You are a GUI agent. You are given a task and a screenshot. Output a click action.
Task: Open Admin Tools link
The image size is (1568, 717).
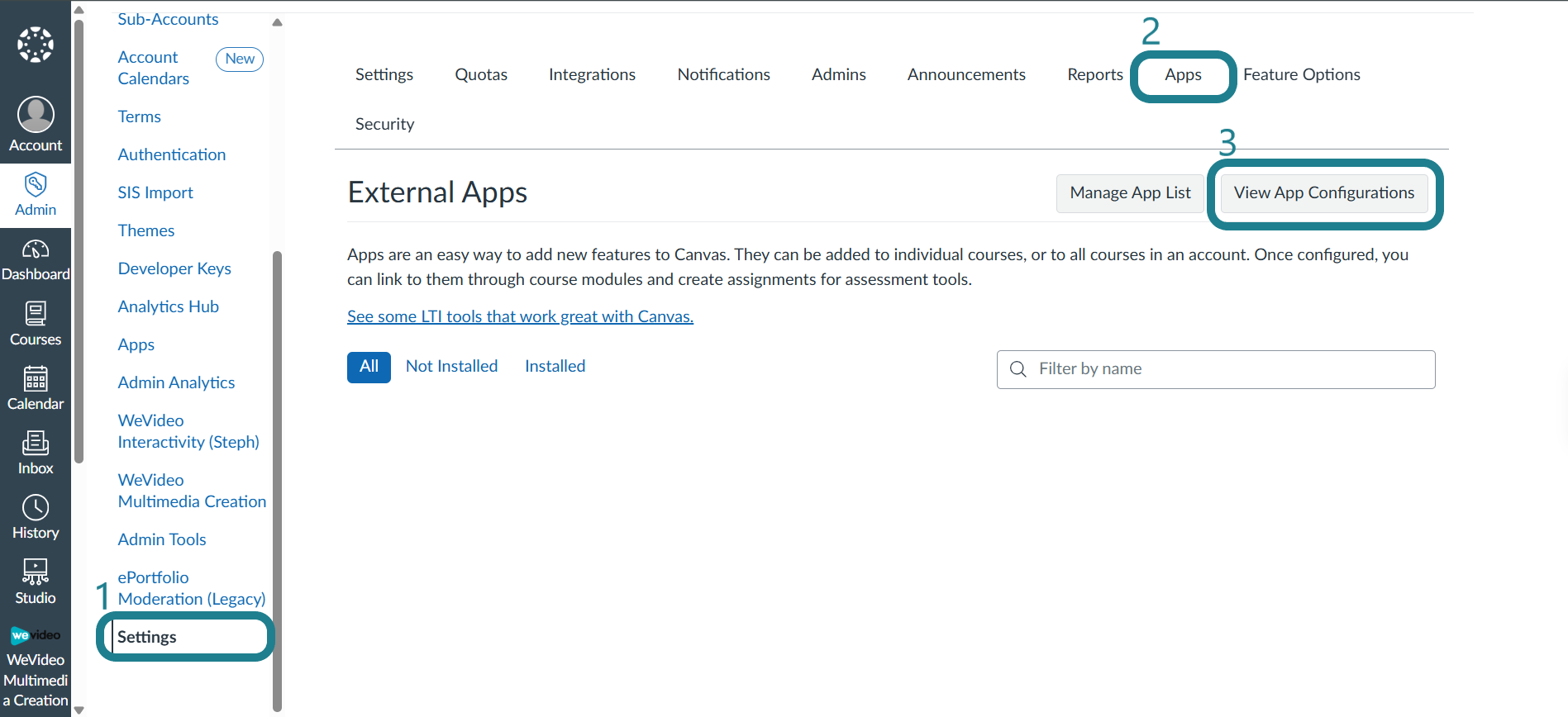[x=162, y=539]
